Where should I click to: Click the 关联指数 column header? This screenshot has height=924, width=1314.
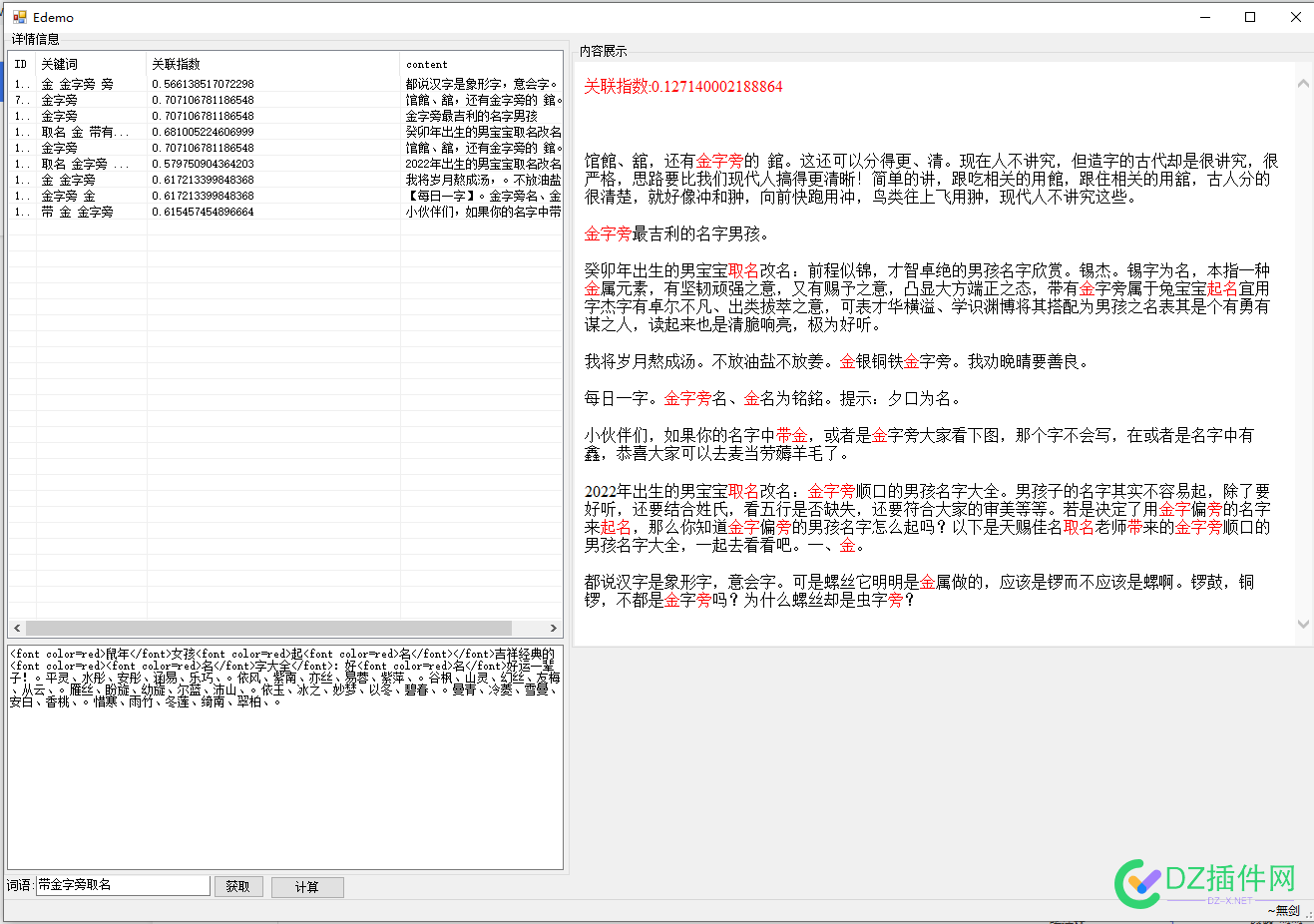pos(272,64)
